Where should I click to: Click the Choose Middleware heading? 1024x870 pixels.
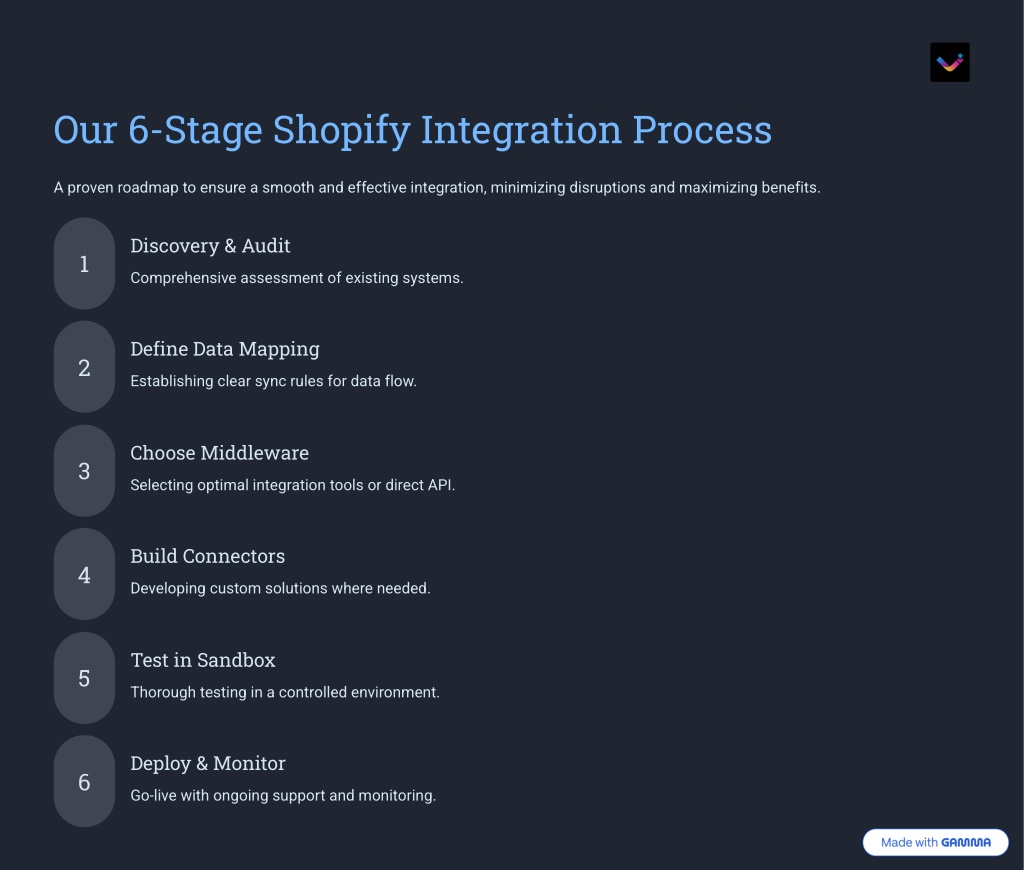click(219, 453)
